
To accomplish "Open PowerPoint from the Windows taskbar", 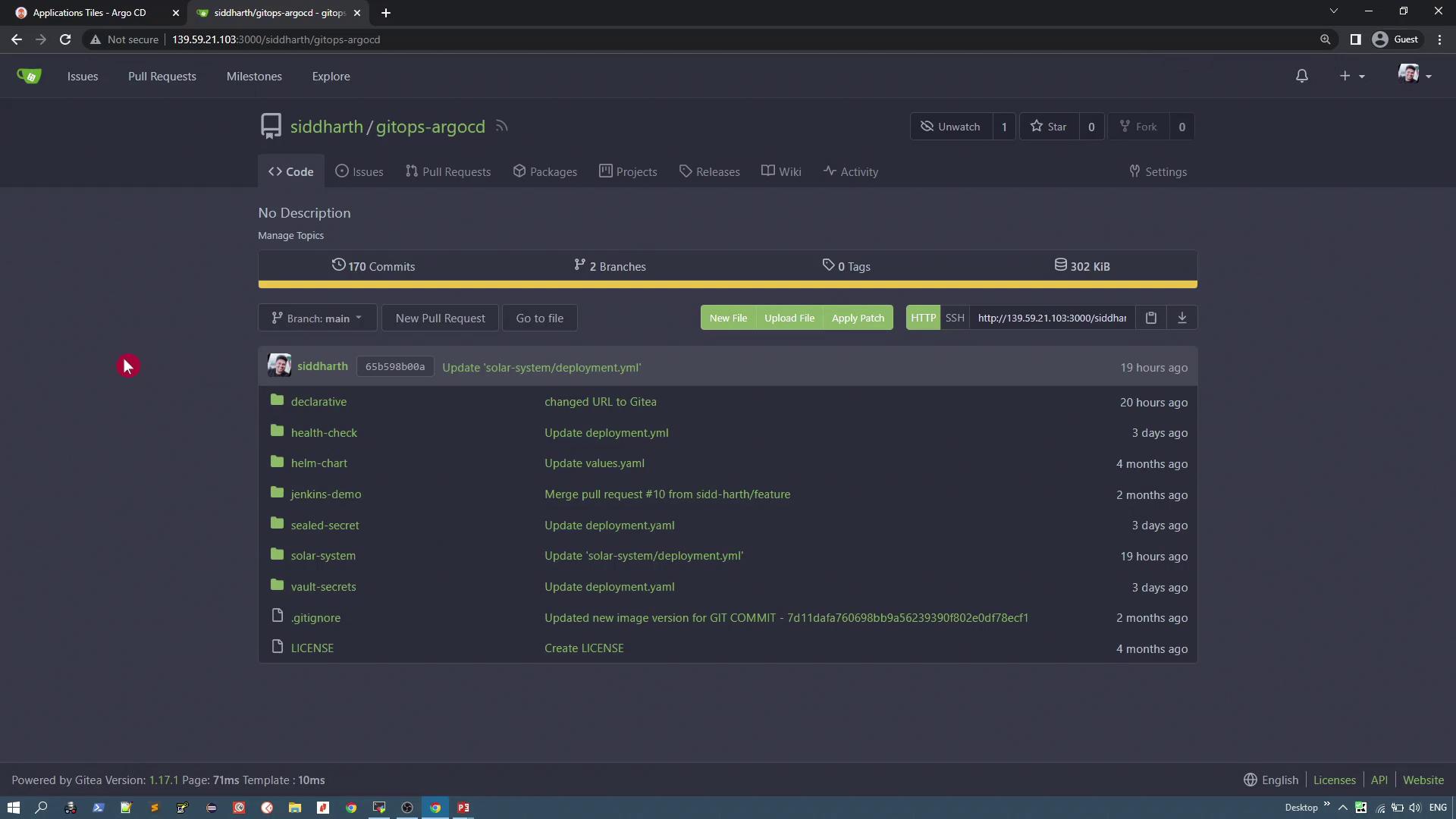I will coord(463,808).
